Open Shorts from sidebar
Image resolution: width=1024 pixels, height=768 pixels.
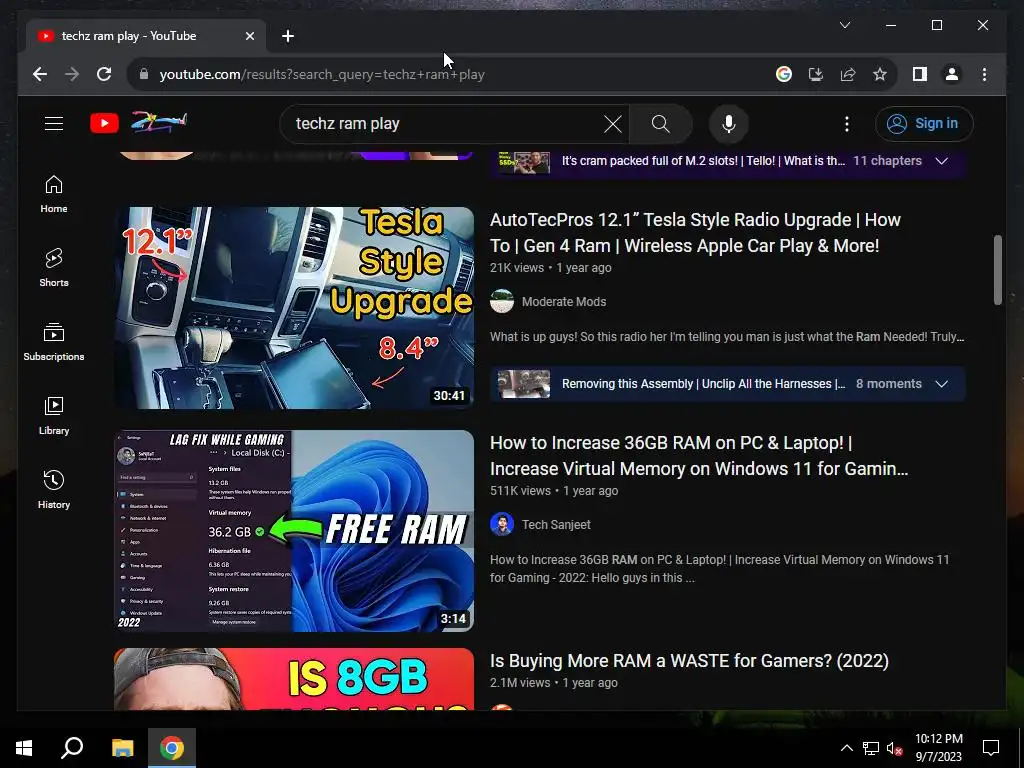tap(54, 268)
